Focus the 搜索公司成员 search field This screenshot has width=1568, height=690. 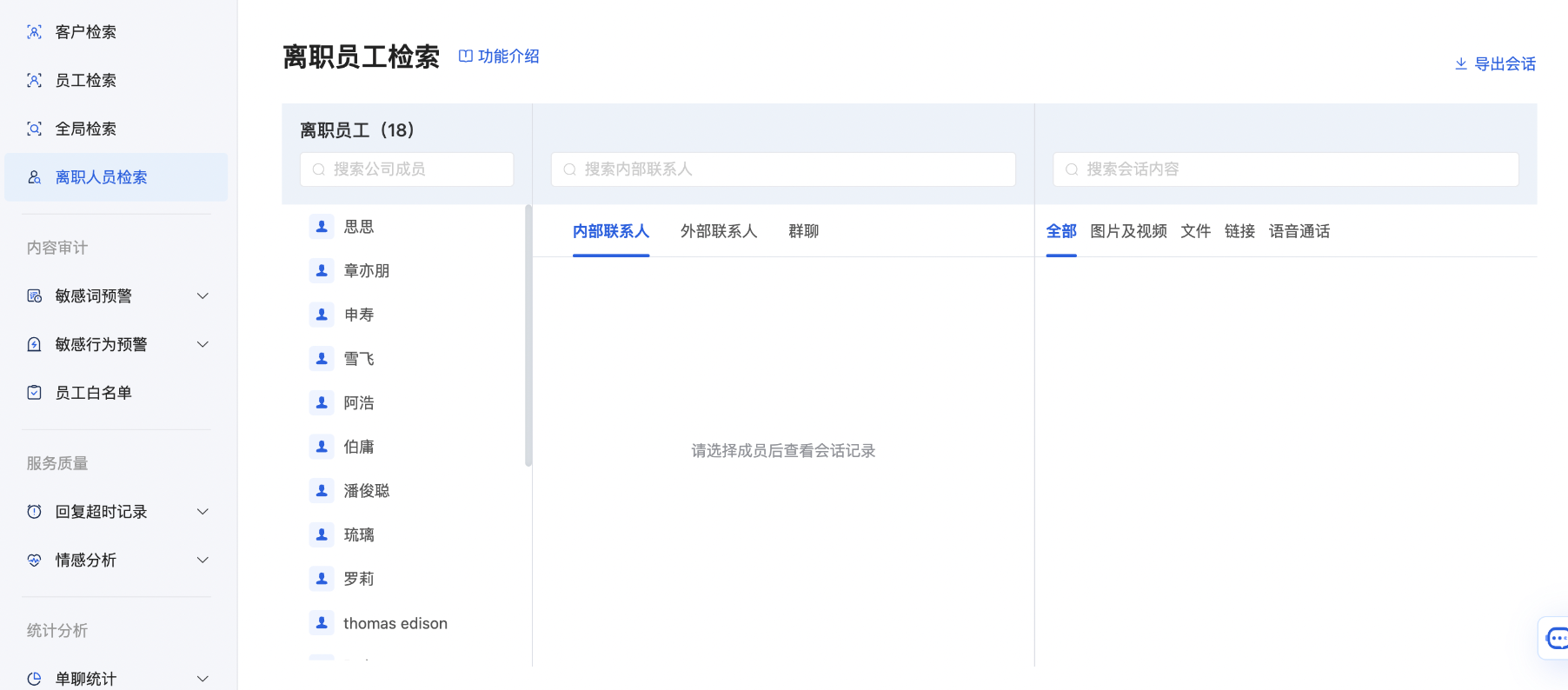tap(407, 169)
